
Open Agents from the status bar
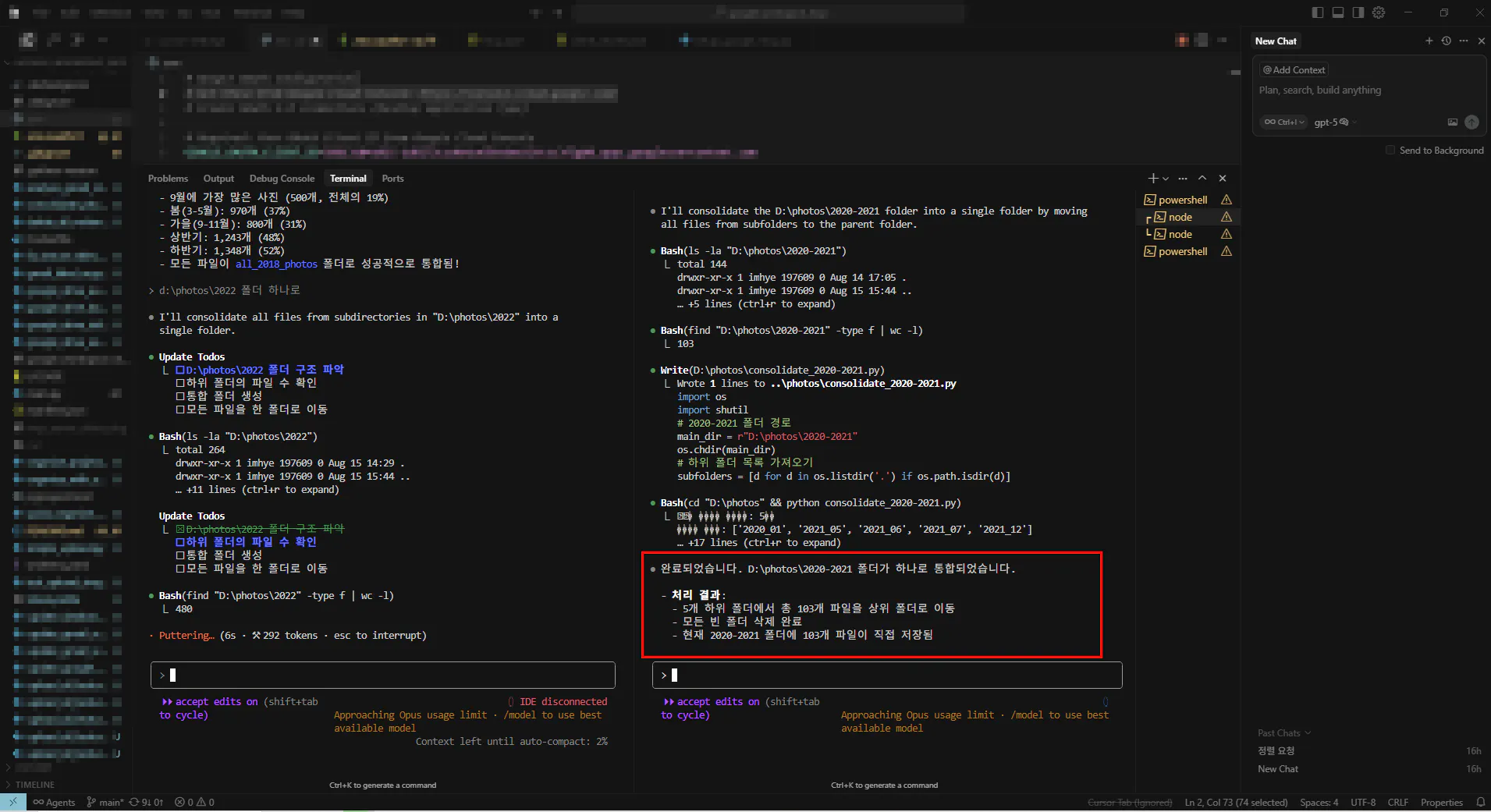(x=54, y=802)
